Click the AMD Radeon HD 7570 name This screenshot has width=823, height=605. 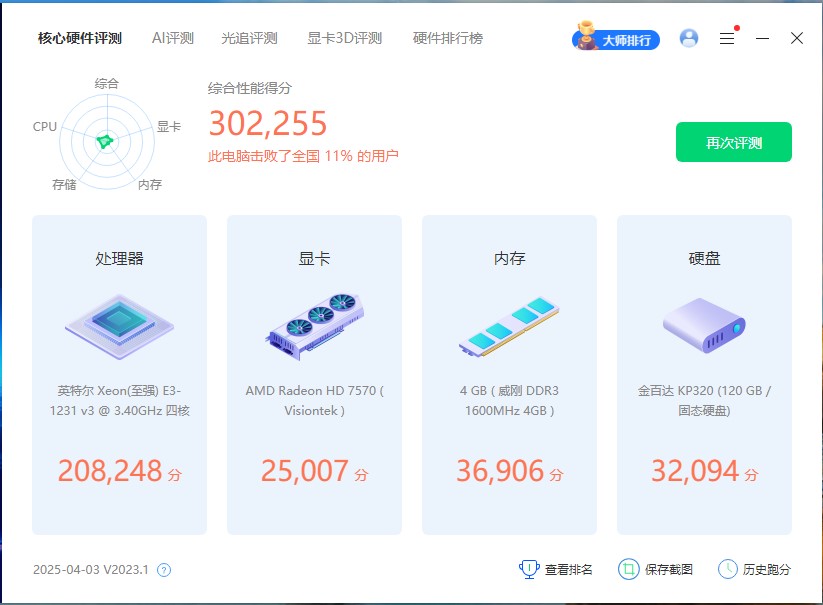click(314, 400)
